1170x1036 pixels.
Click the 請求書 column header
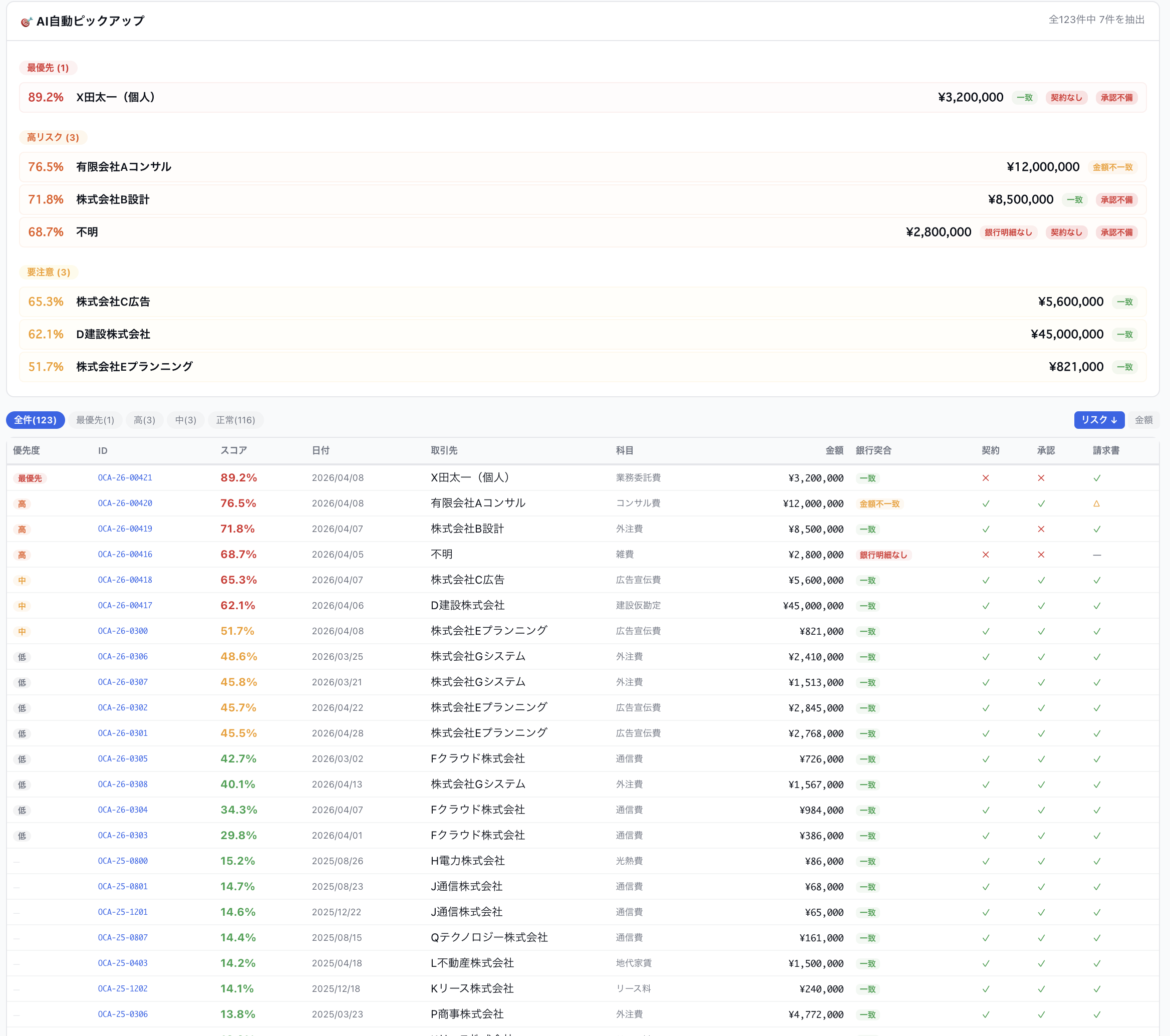[1106, 451]
